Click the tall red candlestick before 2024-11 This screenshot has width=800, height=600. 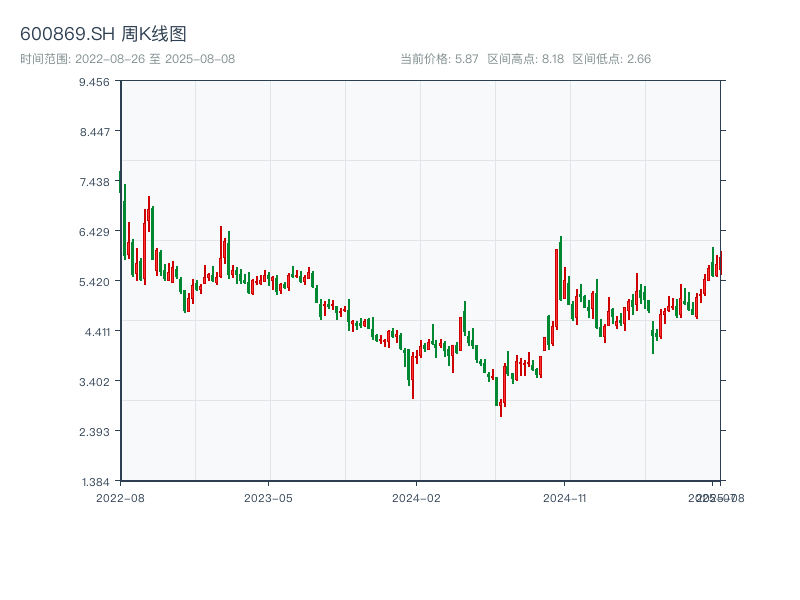tap(557, 289)
